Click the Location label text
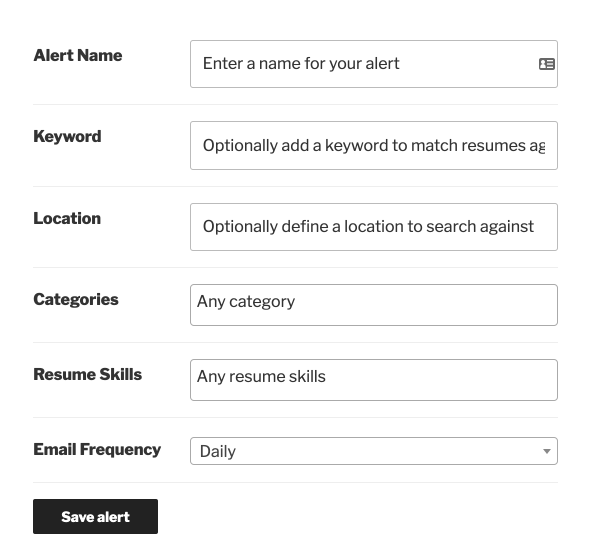The width and height of the screenshot is (610, 555). [67, 218]
